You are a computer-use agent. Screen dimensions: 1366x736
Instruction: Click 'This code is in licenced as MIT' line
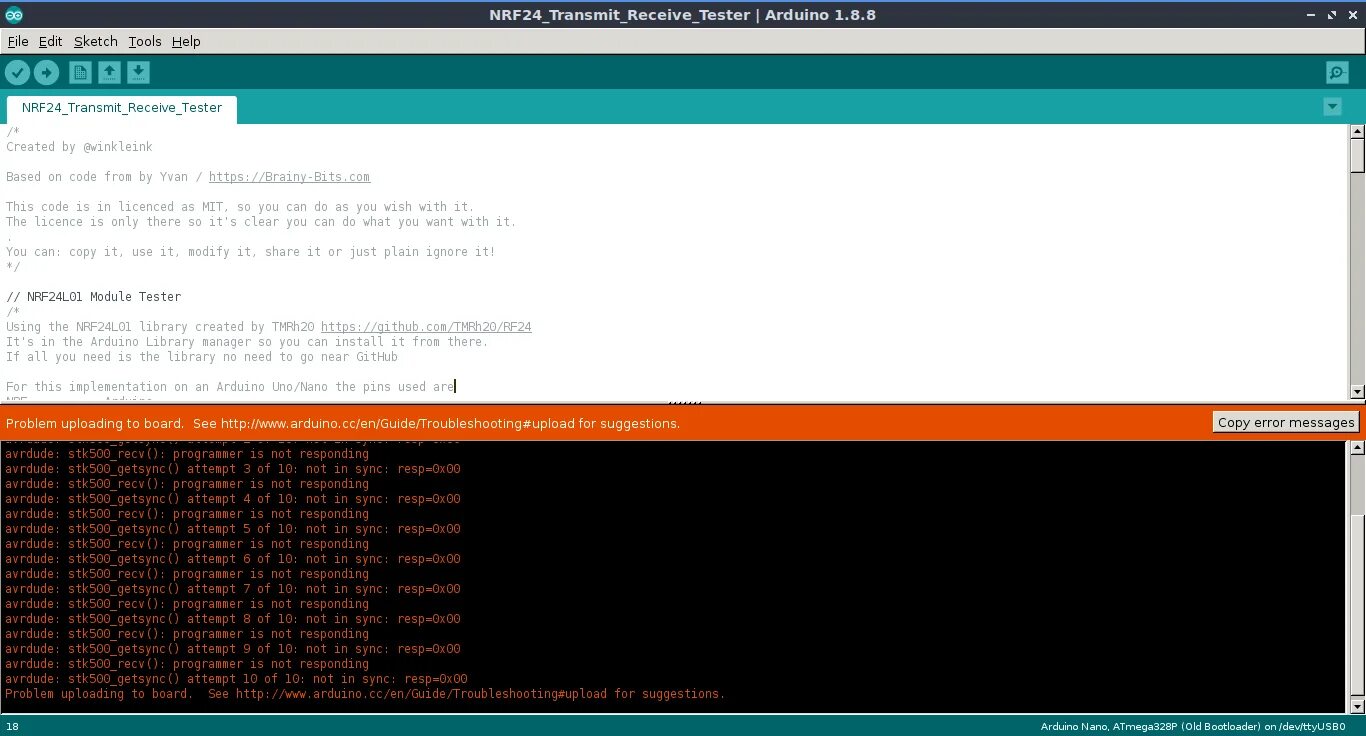coord(240,207)
